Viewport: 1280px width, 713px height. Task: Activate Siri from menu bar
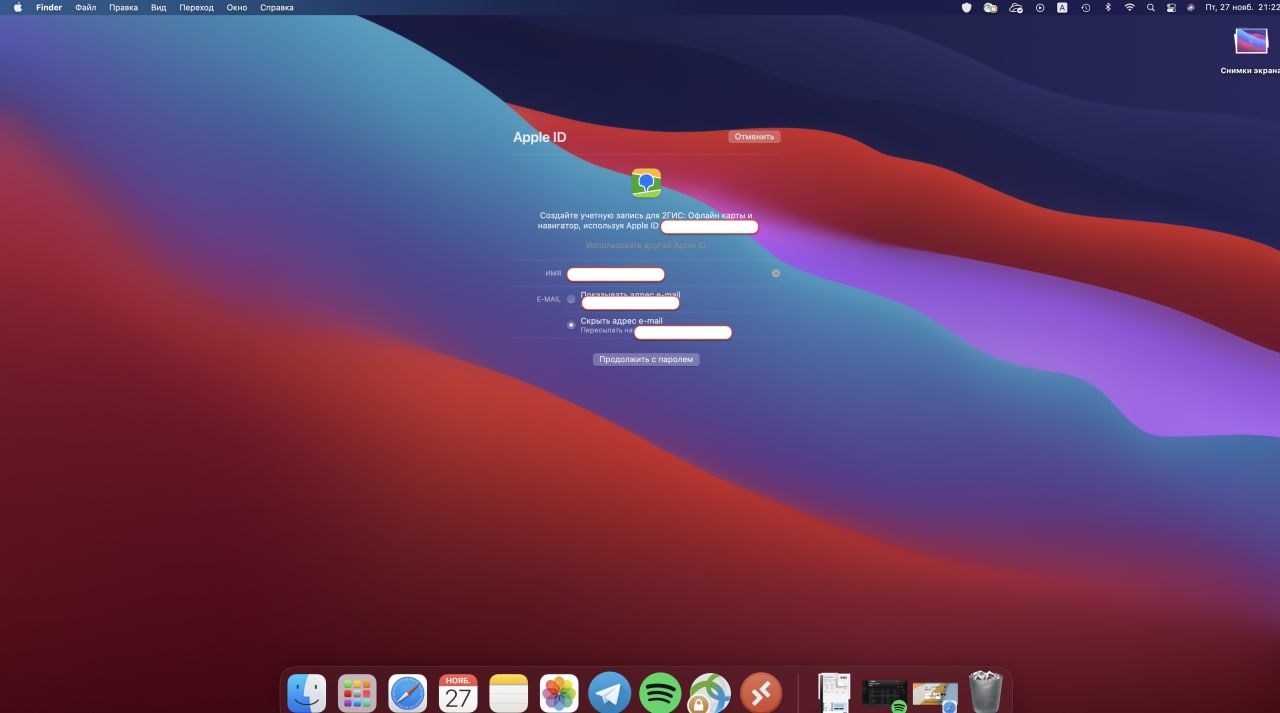pyautogui.click(x=1190, y=7)
